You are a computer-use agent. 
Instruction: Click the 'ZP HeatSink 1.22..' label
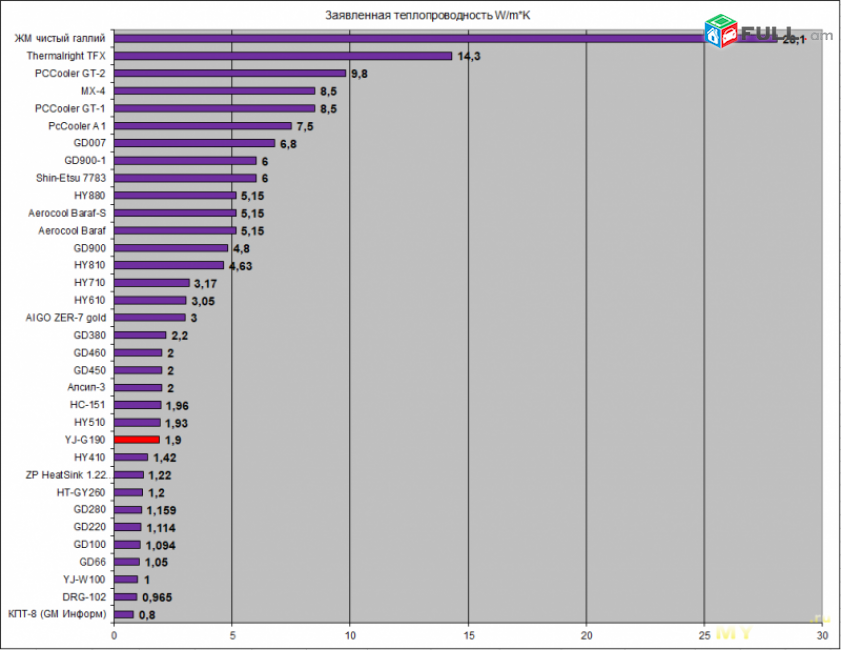tap(68, 475)
